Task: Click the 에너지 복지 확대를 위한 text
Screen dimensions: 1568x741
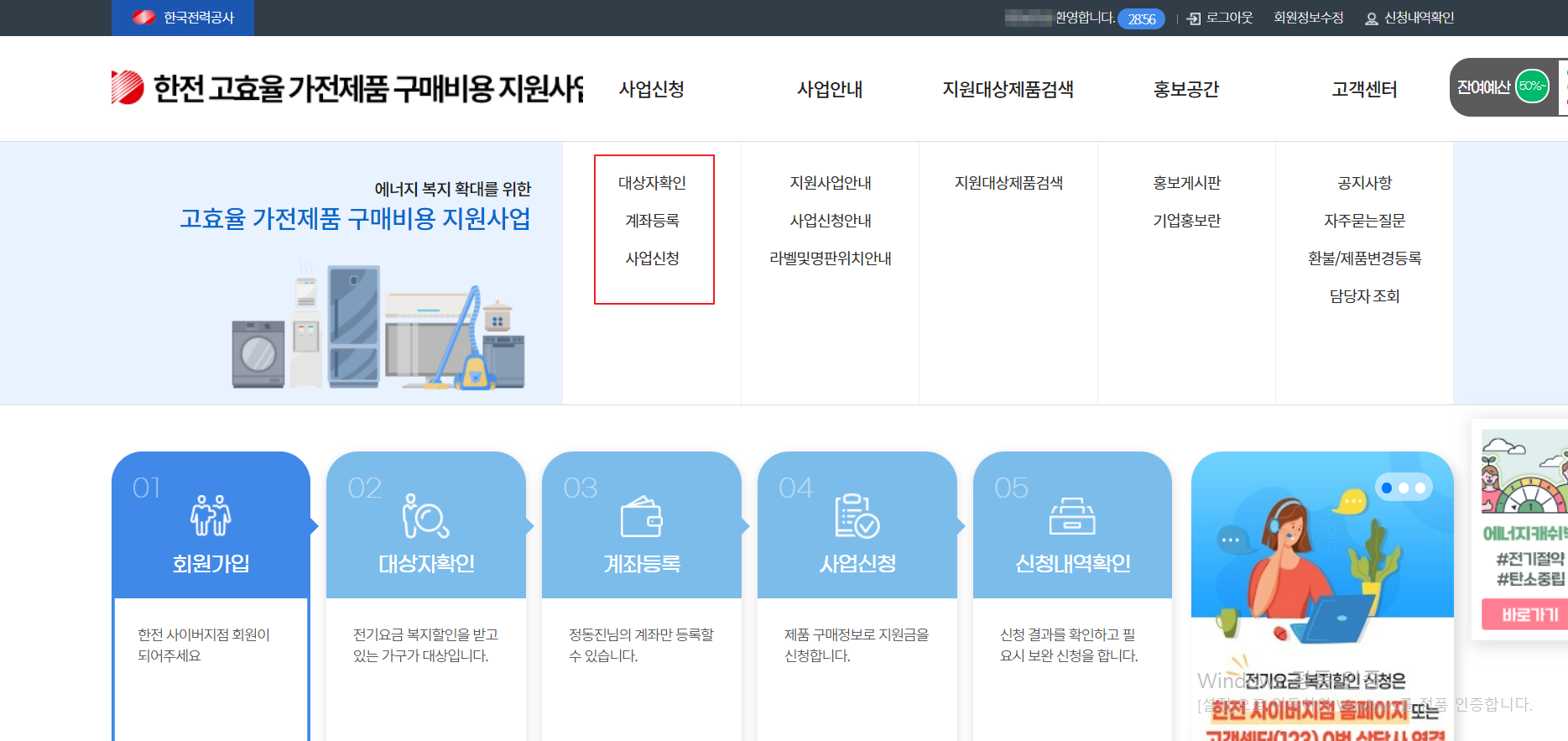Action: coord(453,189)
